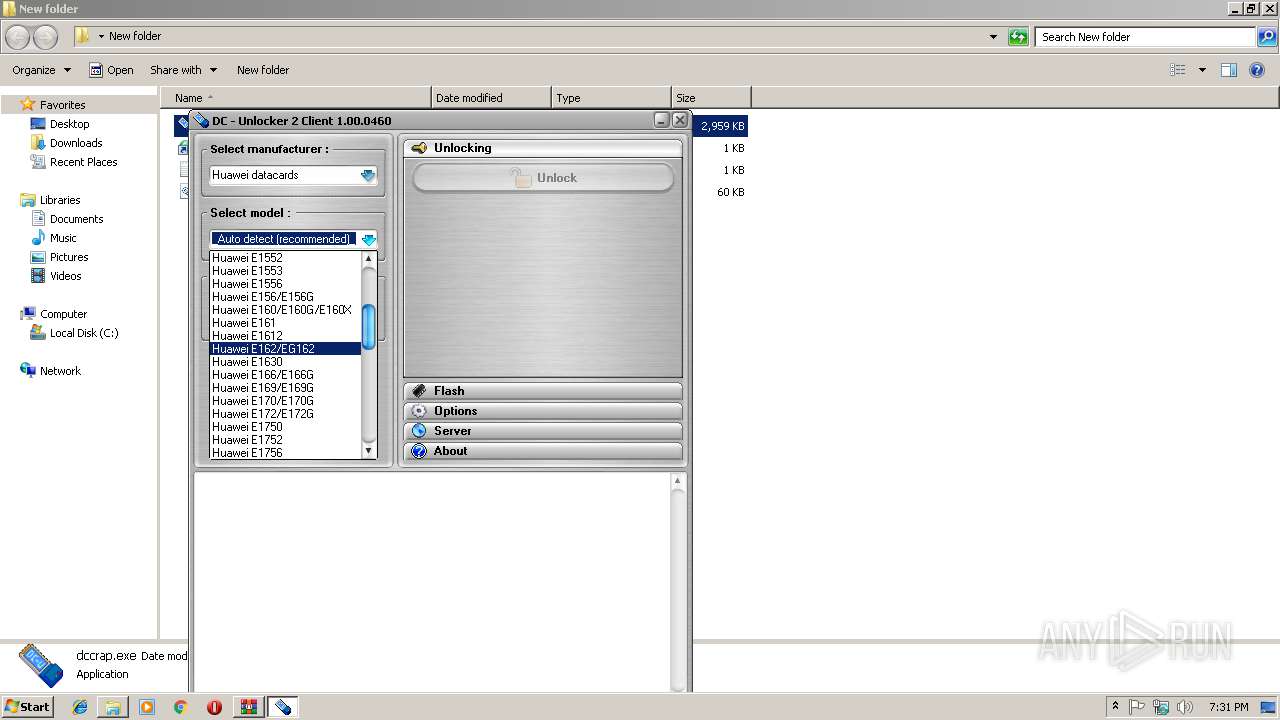Launch Internet Explorer from taskbar
Viewport: 1280px width, 720px height.
(x=80, y=707)
